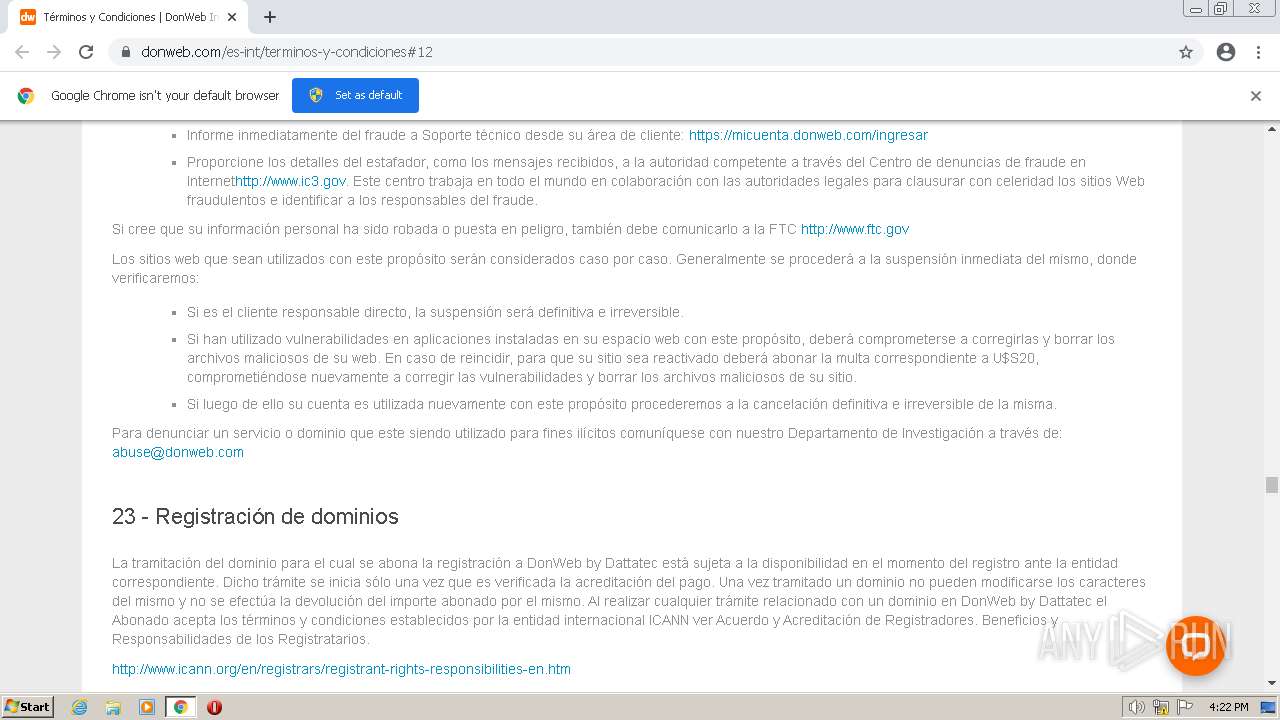This screenshot has width=1280, height=720.
Task: Click the network tray icon
Action: point(1161,707)
